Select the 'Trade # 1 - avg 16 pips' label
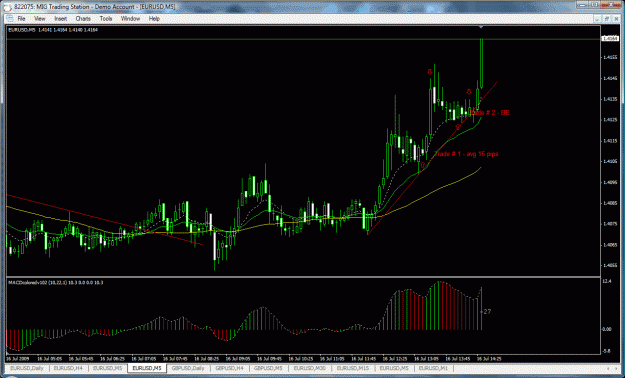 466,154
